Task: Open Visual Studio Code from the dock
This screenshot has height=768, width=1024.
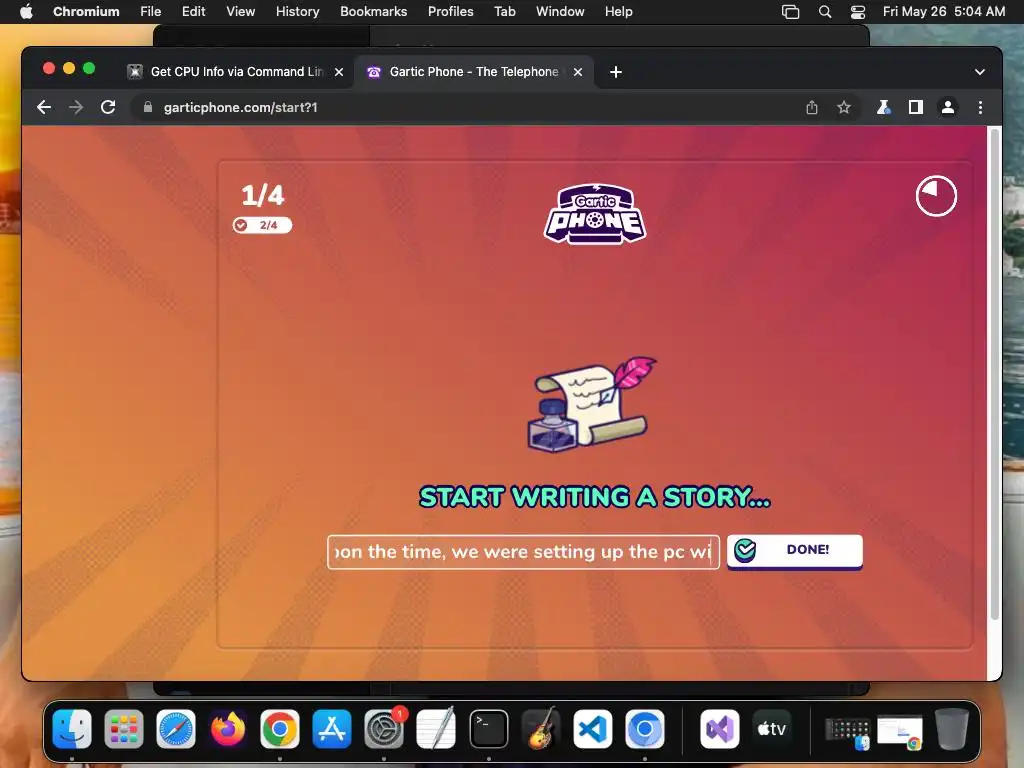Action: [x=592, y=729]
